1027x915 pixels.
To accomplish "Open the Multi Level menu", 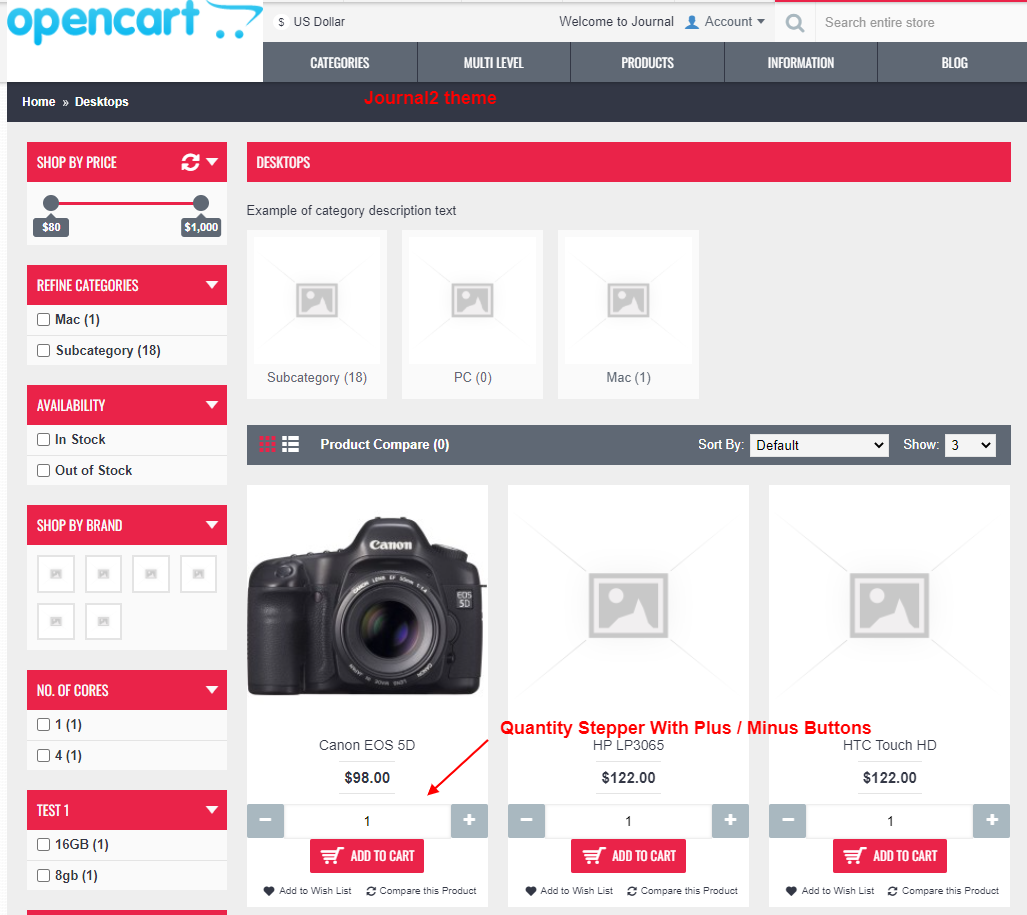I will [x=494, y=62].
